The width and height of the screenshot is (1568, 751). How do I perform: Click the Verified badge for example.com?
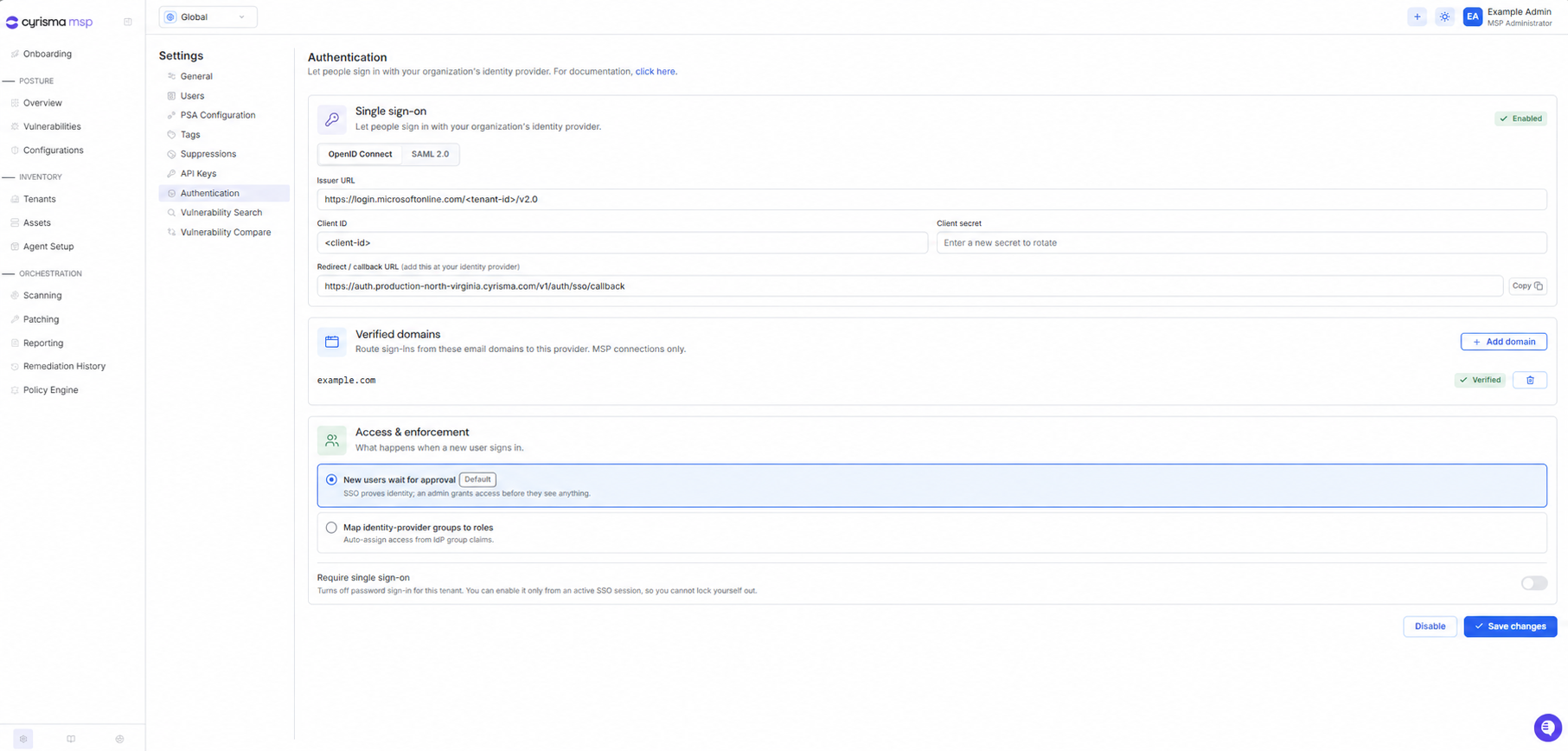pyautogui.click(x=1480, y=380)
